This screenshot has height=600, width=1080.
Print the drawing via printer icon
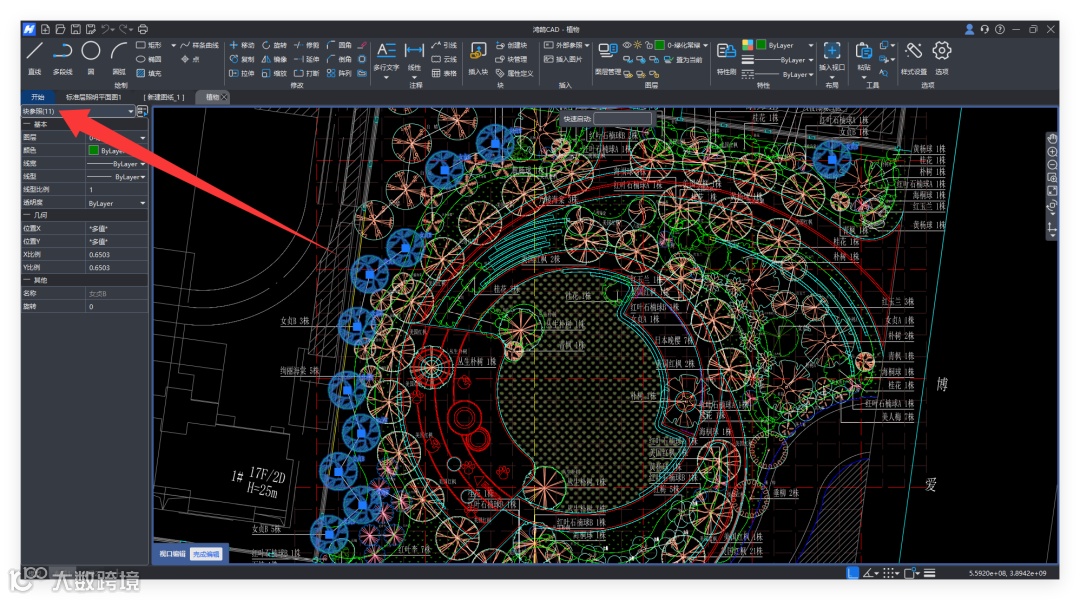tap(143, 29)
